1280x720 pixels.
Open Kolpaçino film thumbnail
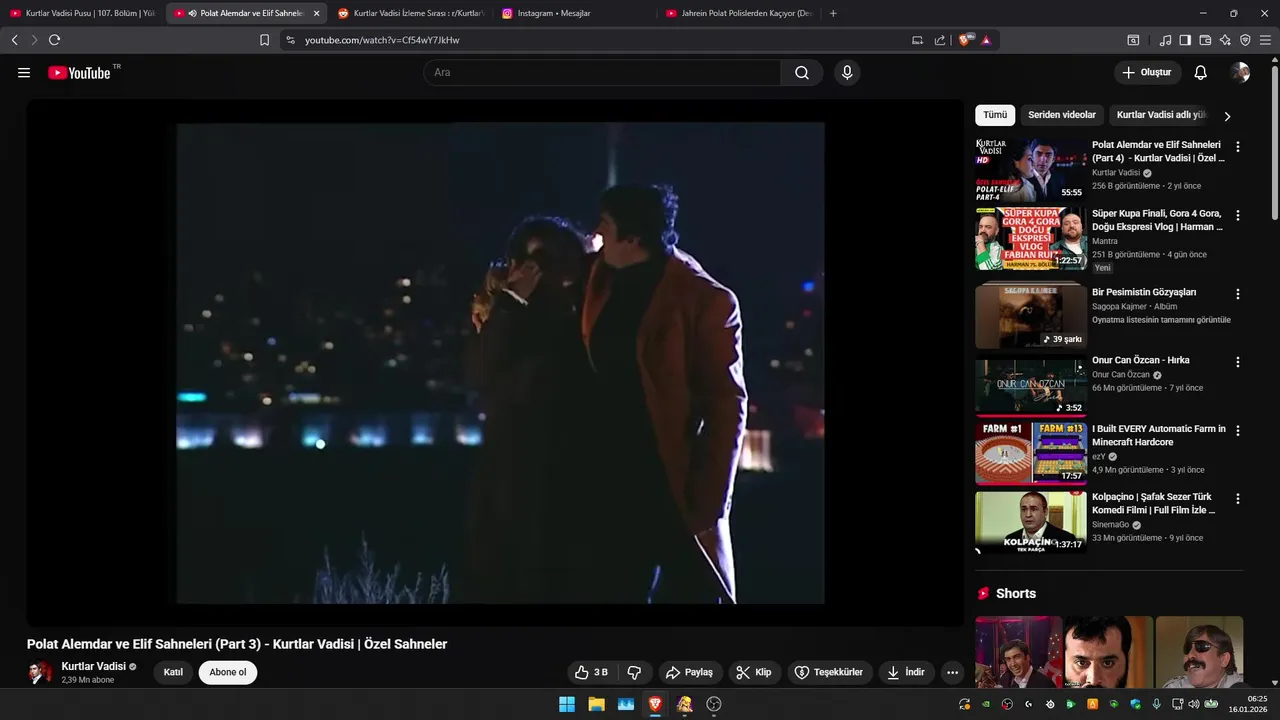point(1030,521)
